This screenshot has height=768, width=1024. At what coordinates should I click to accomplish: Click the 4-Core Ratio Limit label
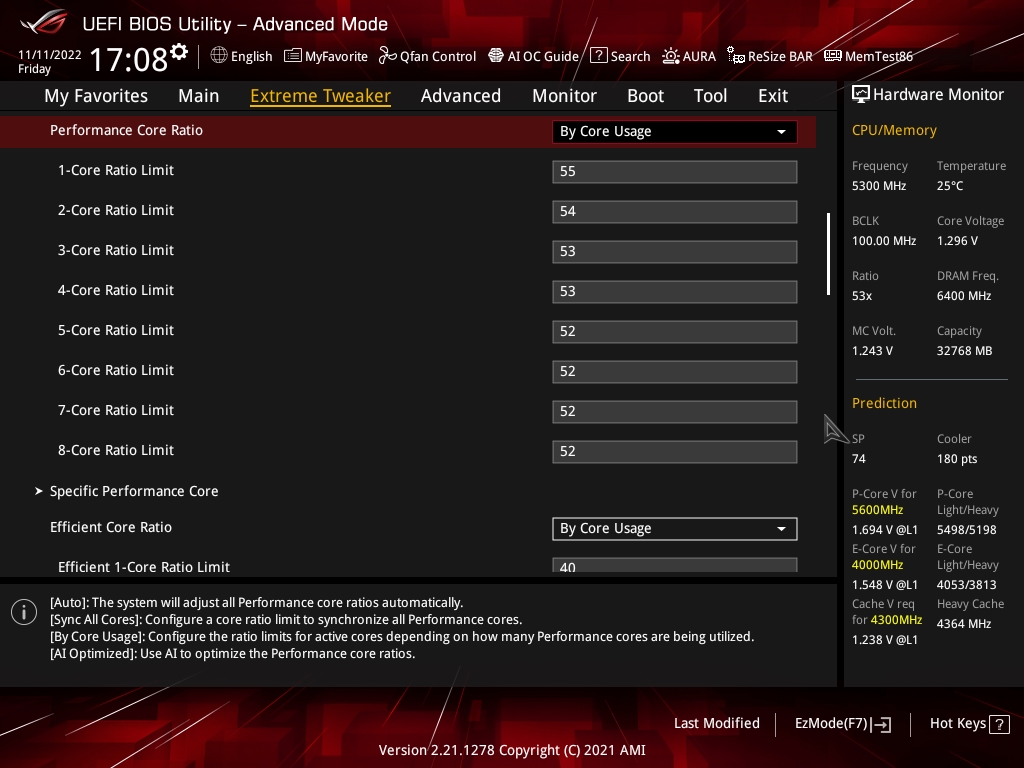(x=116, y=290)
